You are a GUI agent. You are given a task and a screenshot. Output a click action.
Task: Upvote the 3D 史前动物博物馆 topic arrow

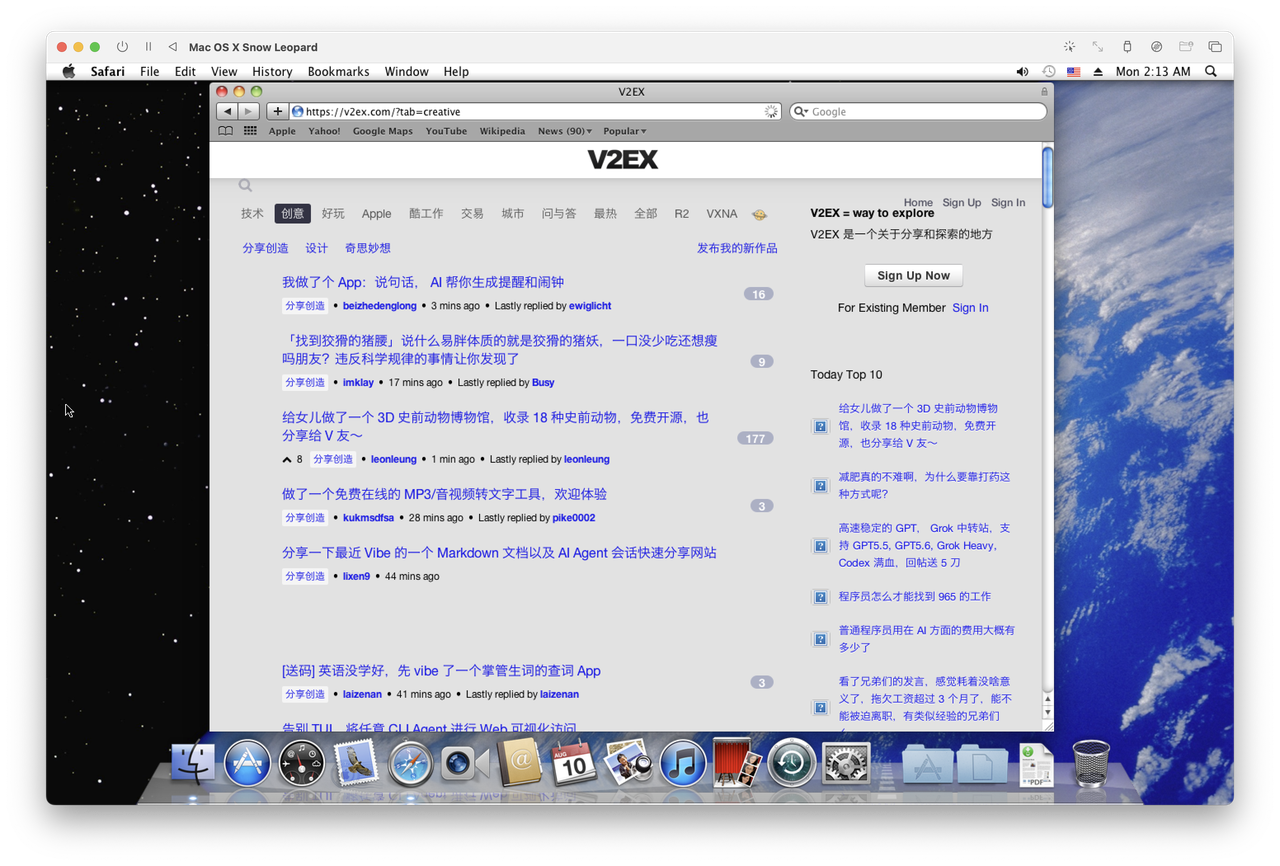287,460
